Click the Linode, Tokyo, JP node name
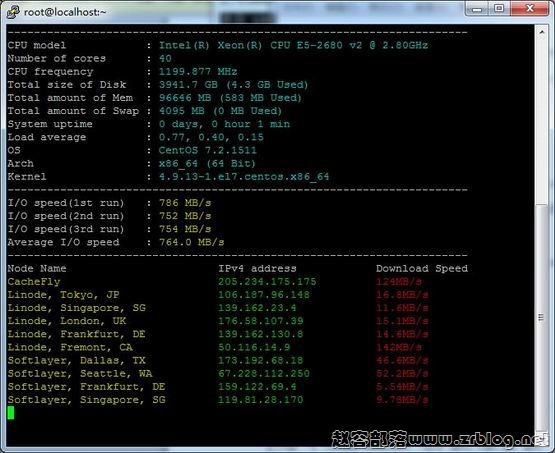This screenshot has width=555, height=453. pyautogui.click(x=63, y=295)
